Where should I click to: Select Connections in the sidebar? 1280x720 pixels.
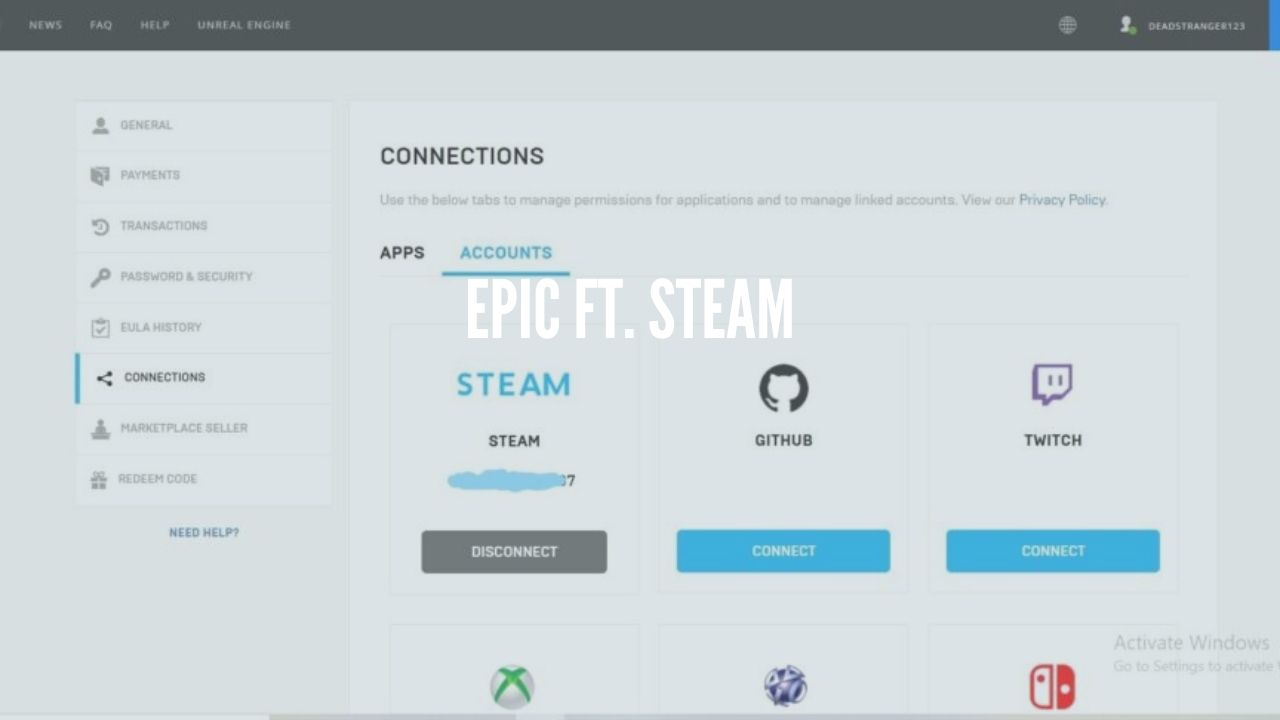204,378
